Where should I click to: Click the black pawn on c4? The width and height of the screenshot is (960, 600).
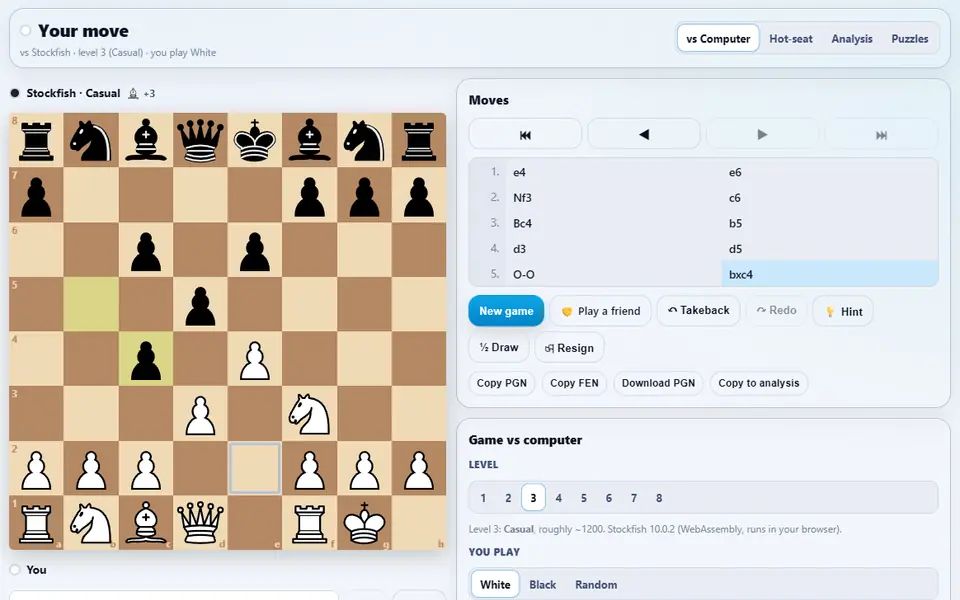[146, 359]
